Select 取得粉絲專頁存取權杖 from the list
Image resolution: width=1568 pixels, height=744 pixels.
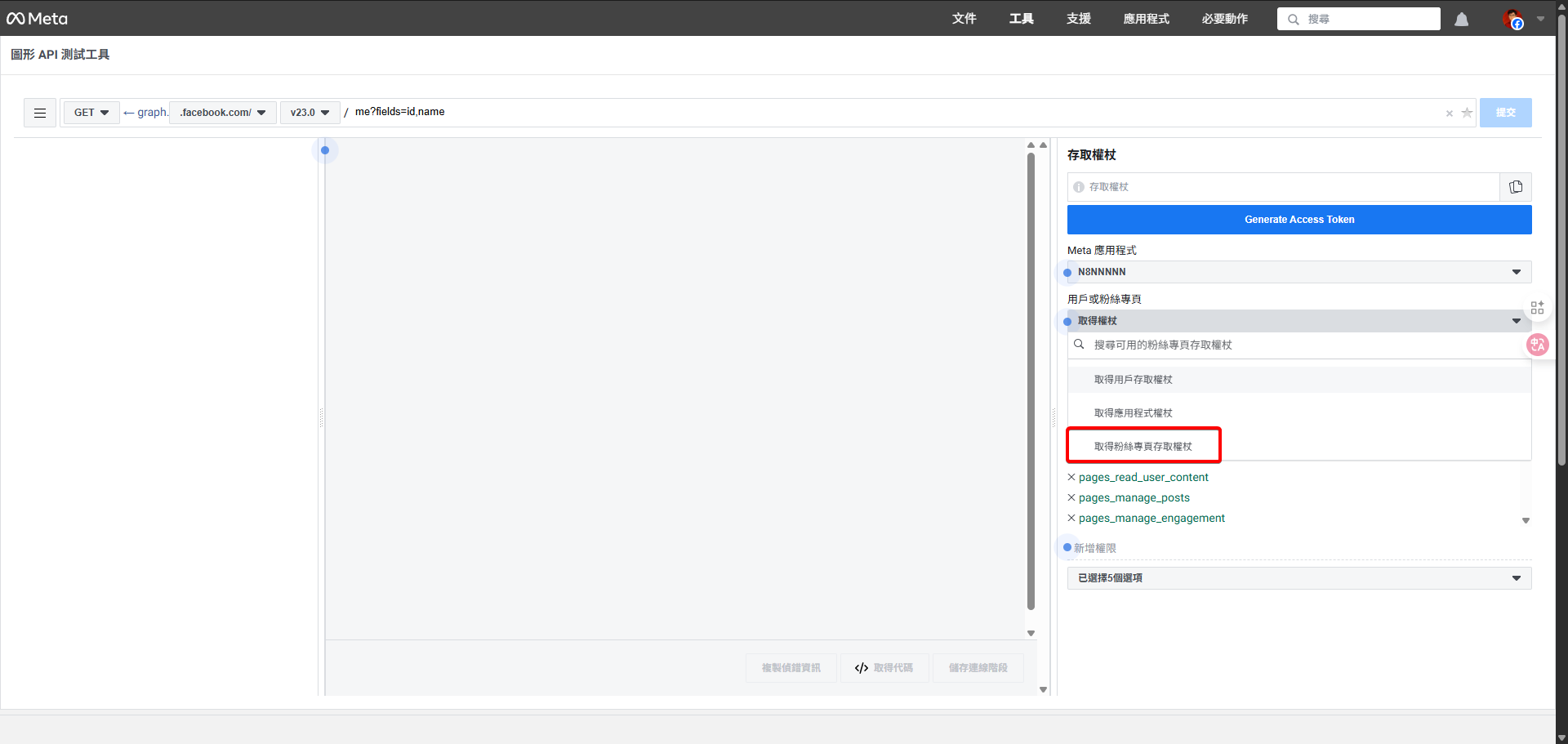(1143, 445)
